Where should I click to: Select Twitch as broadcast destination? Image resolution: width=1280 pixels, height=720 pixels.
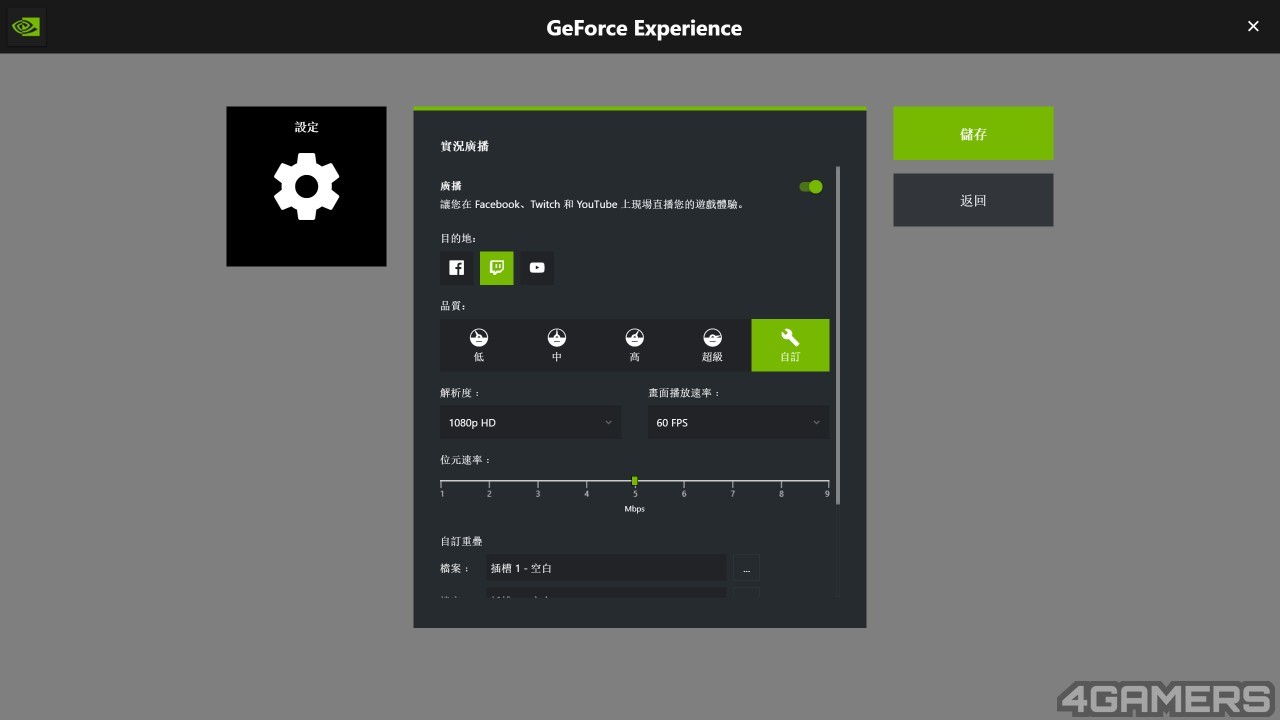pyautogui.click(x=496, y=268)
